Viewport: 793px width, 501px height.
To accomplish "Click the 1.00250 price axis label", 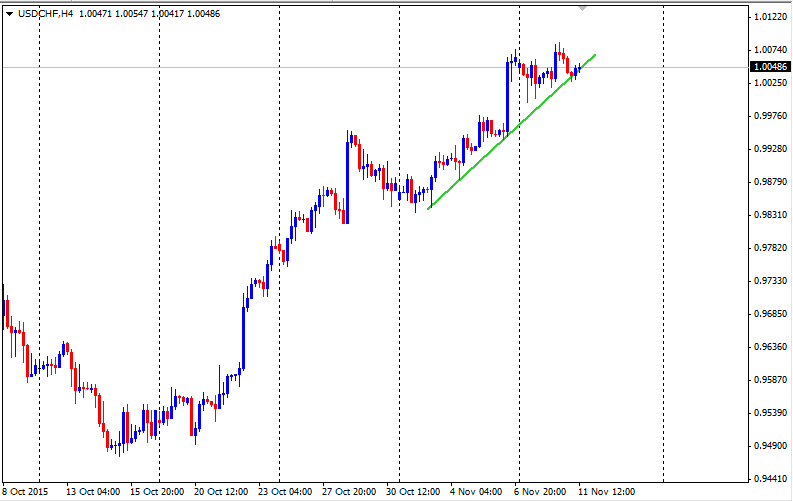I will point(770,82).
